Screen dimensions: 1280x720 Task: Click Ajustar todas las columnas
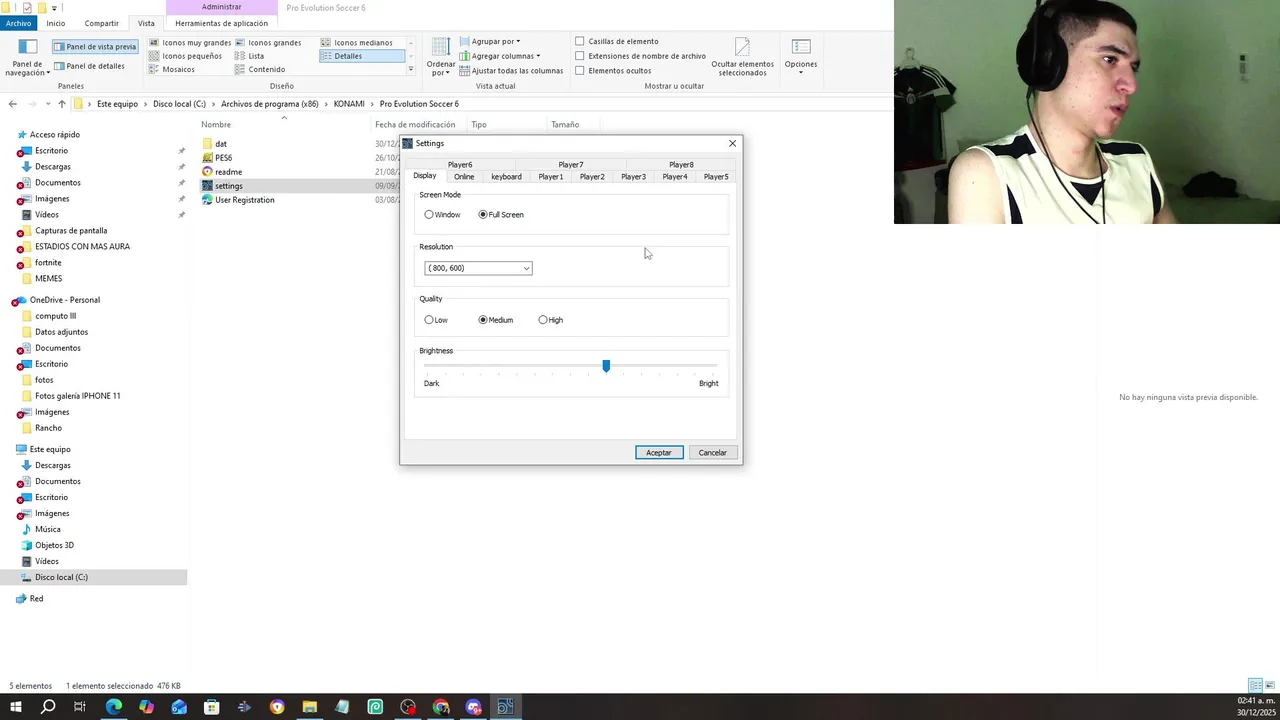point(511,71)
